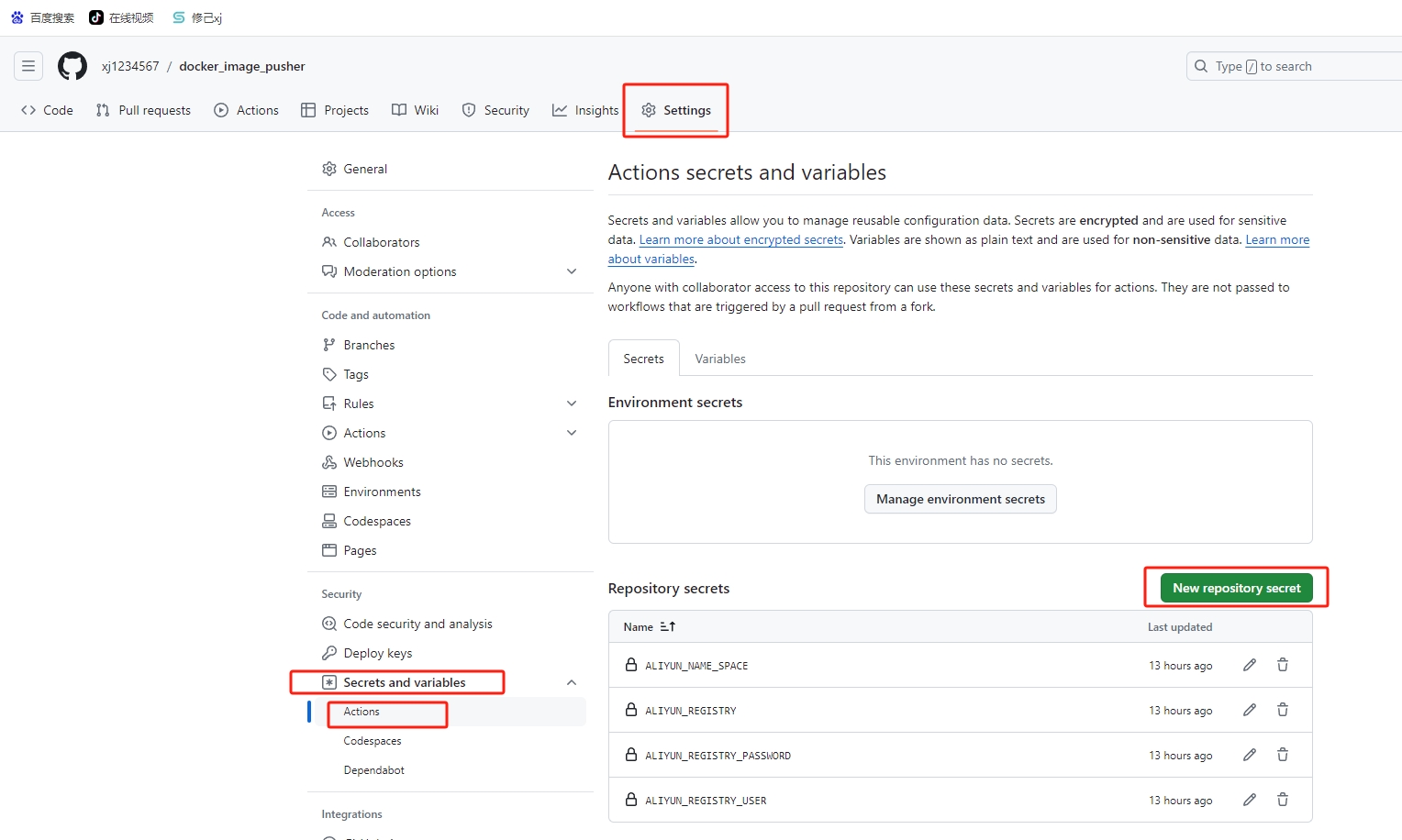Viewport: 1402px width, 840px height.
Task: Delete the ALIYUN_REGISTRY_PASSWORD secret
Action: tap(1282, 754)
